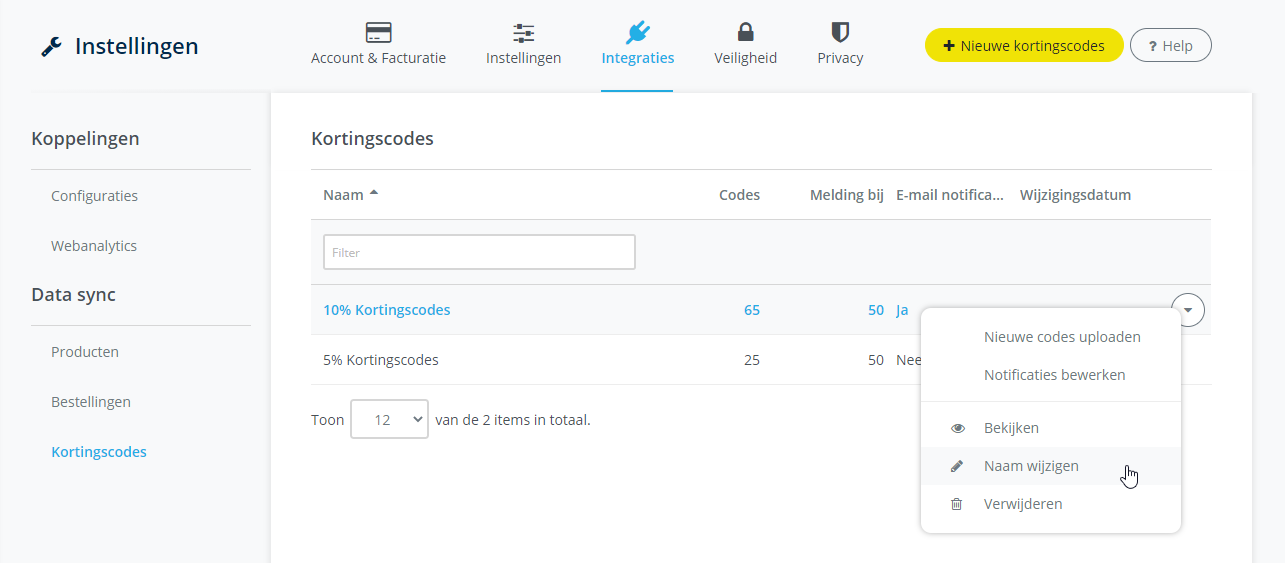Open the items-per-page dropdown showing 12
The width and height of the screenshot is (1285, 563).
coord(389,420)
